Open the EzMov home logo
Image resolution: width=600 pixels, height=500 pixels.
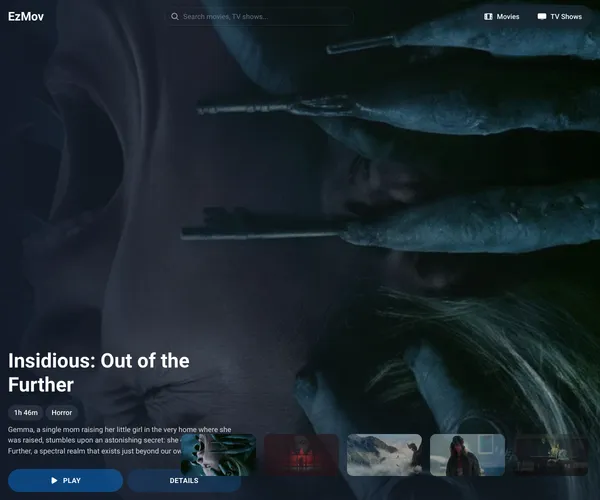pos(26,16)
